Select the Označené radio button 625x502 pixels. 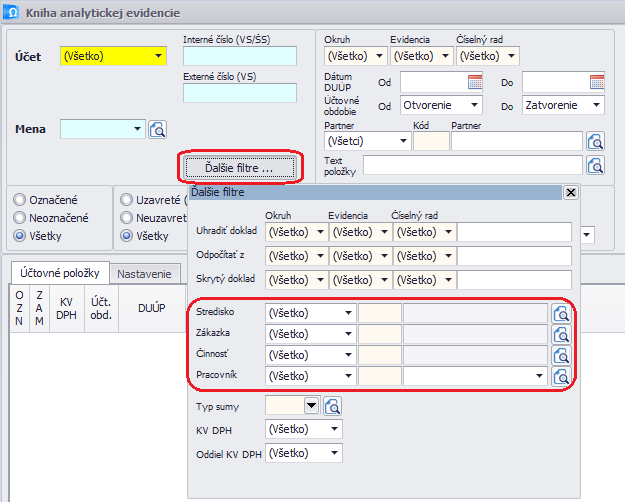coord(19,199)
